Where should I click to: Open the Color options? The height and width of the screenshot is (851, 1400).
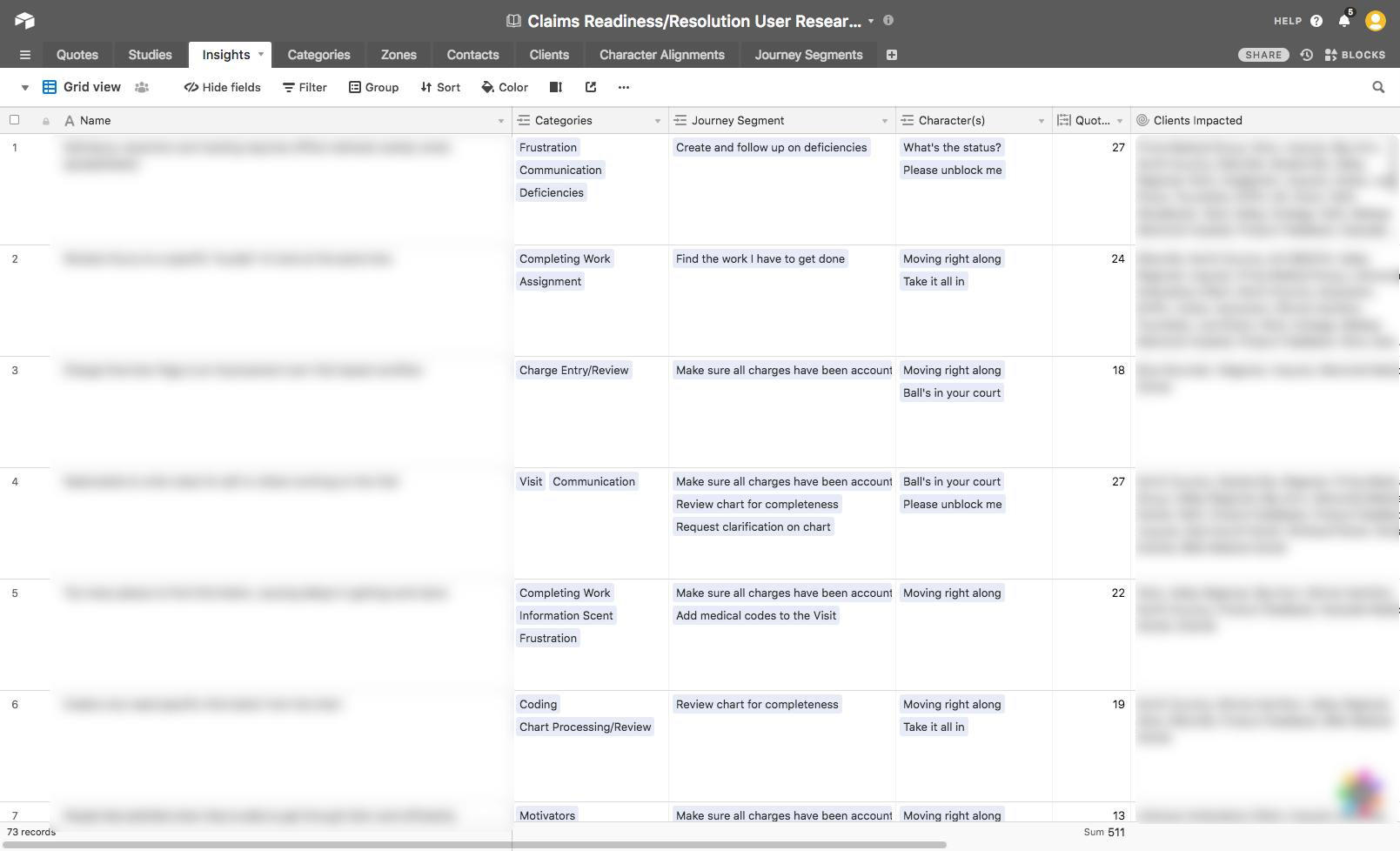click(x=506, y=87)
